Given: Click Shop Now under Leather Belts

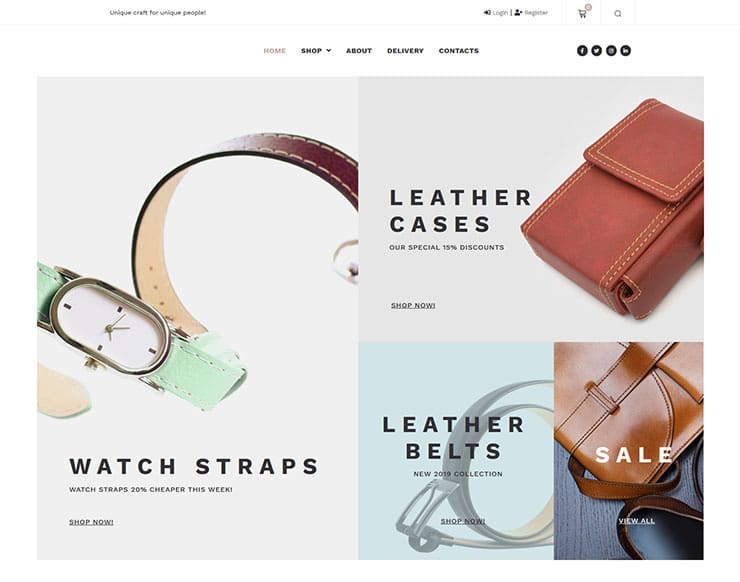Looking at the screenshot, I should click(x=462, y=521).
